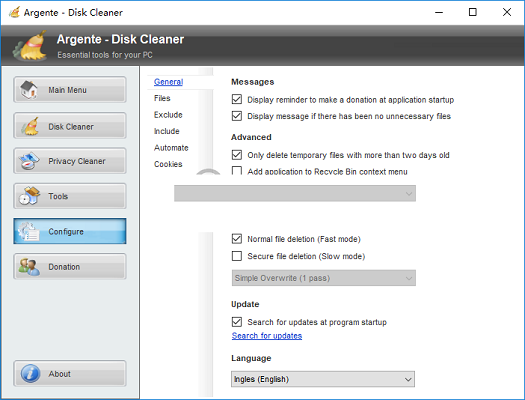
Task: Maximize the Argente Disk Cleaner window
Action: 472,12
